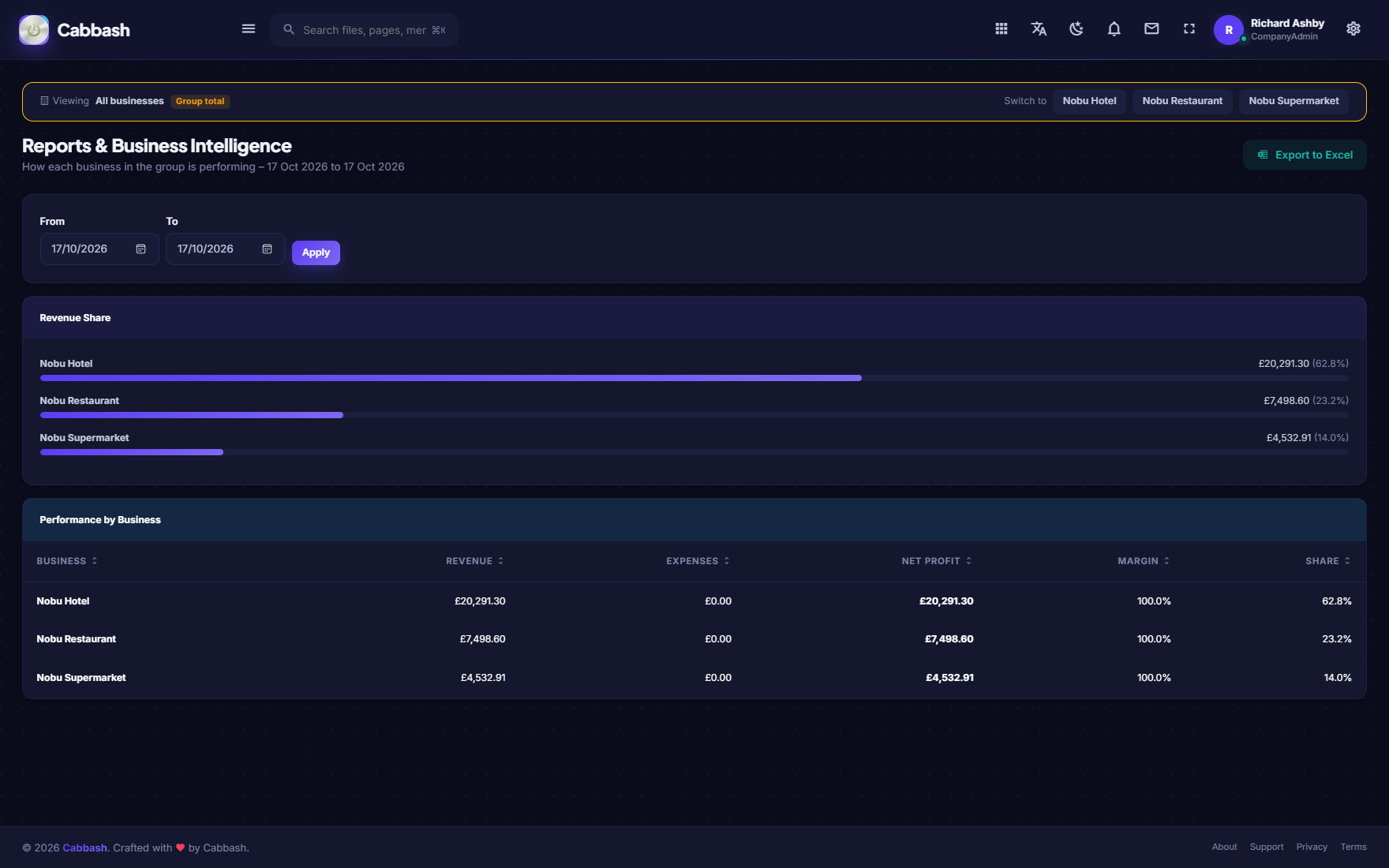The width and height of the screenshot is (1389, 868).
Task: Follow the Cabbash link in footer
Action: point(84,847)
